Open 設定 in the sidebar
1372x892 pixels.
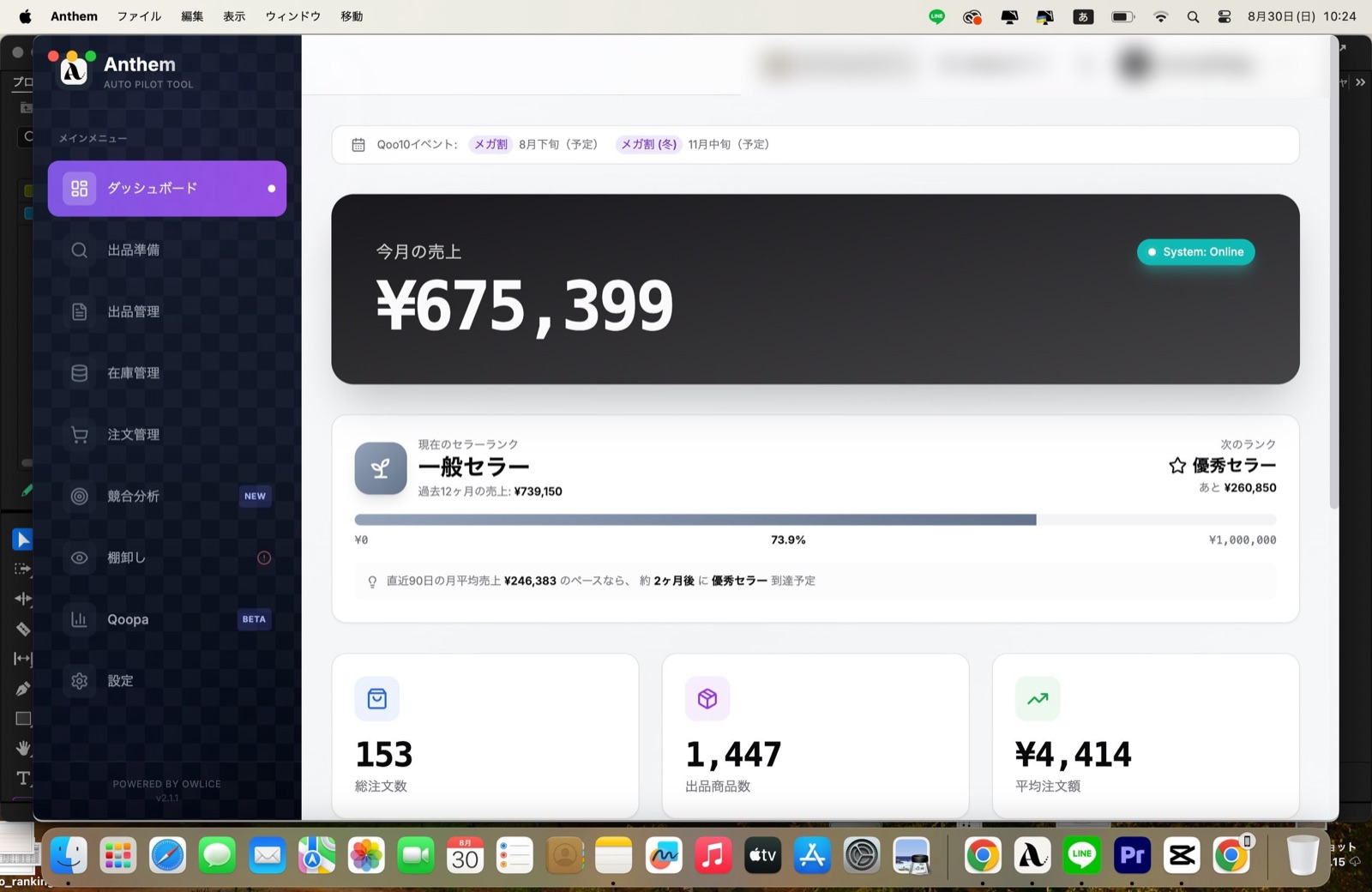click(167, 681)
